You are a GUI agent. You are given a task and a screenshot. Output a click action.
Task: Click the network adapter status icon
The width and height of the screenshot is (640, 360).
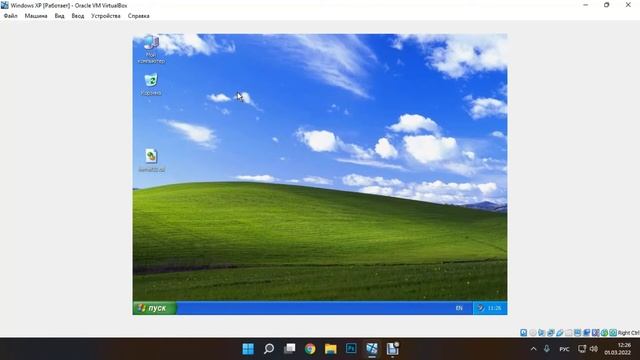tap(551, 333)
